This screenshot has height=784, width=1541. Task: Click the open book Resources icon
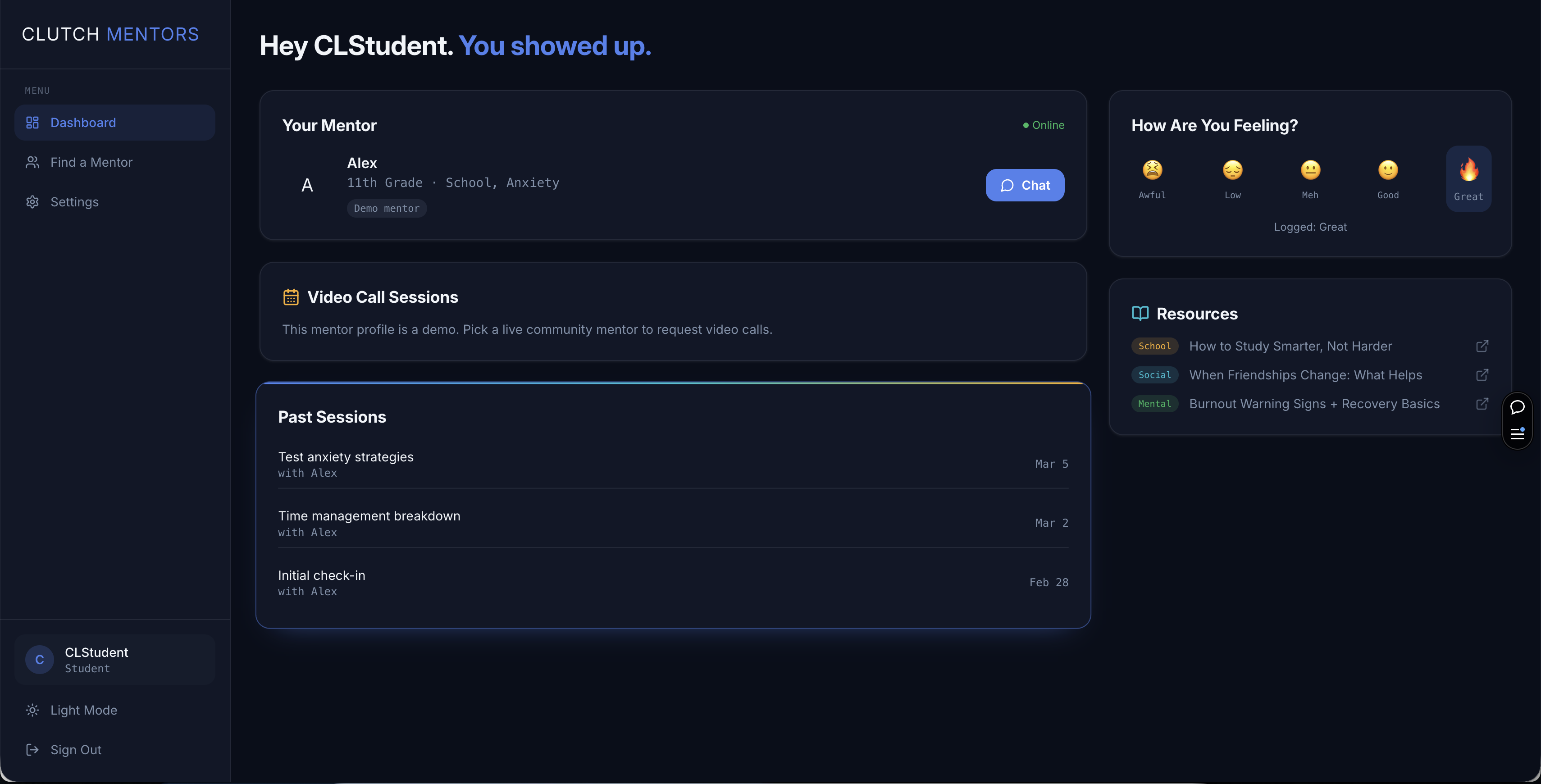[x=1140, y=313]
